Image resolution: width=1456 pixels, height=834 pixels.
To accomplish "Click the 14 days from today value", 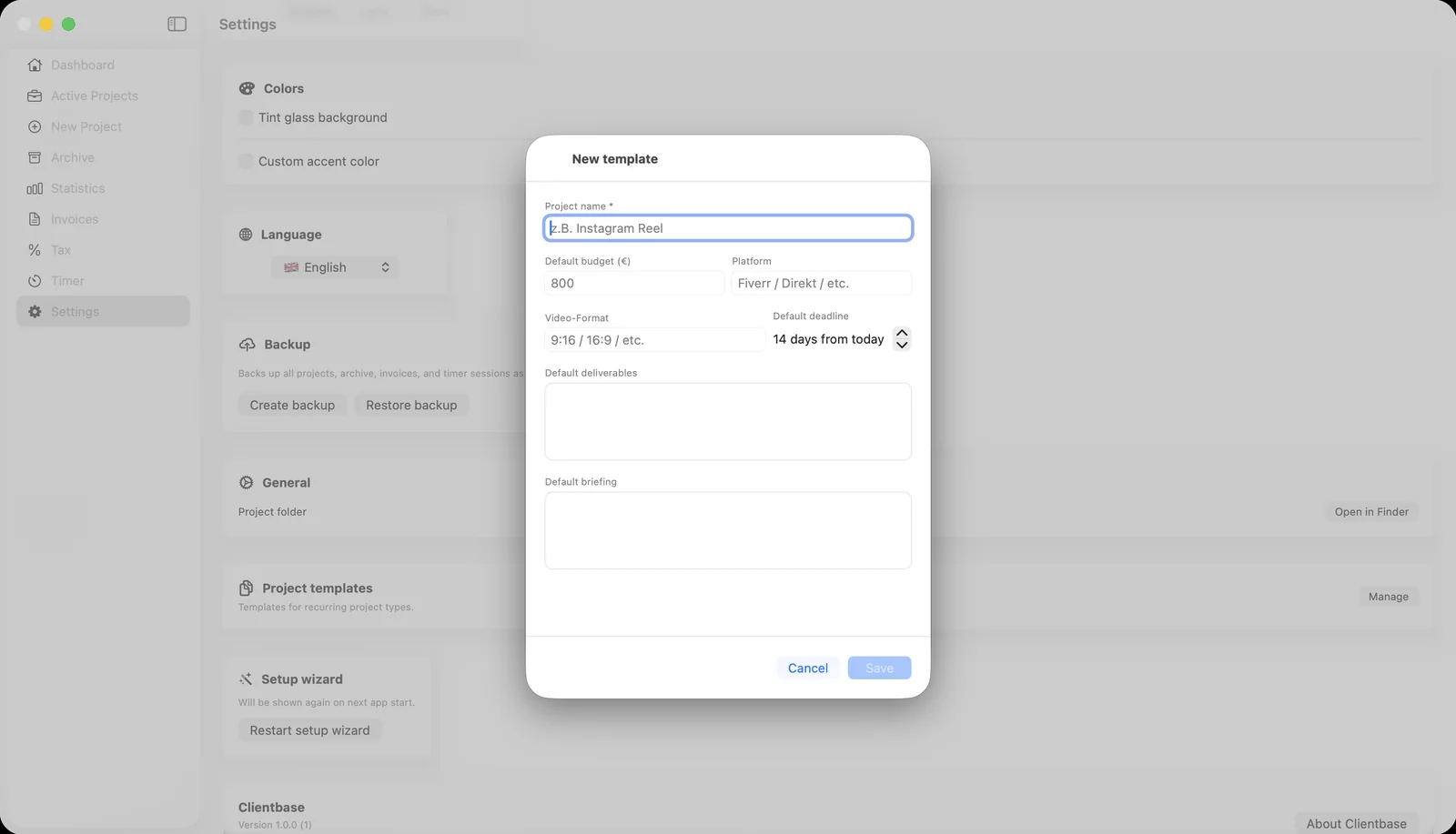I will tap(828, 339).
